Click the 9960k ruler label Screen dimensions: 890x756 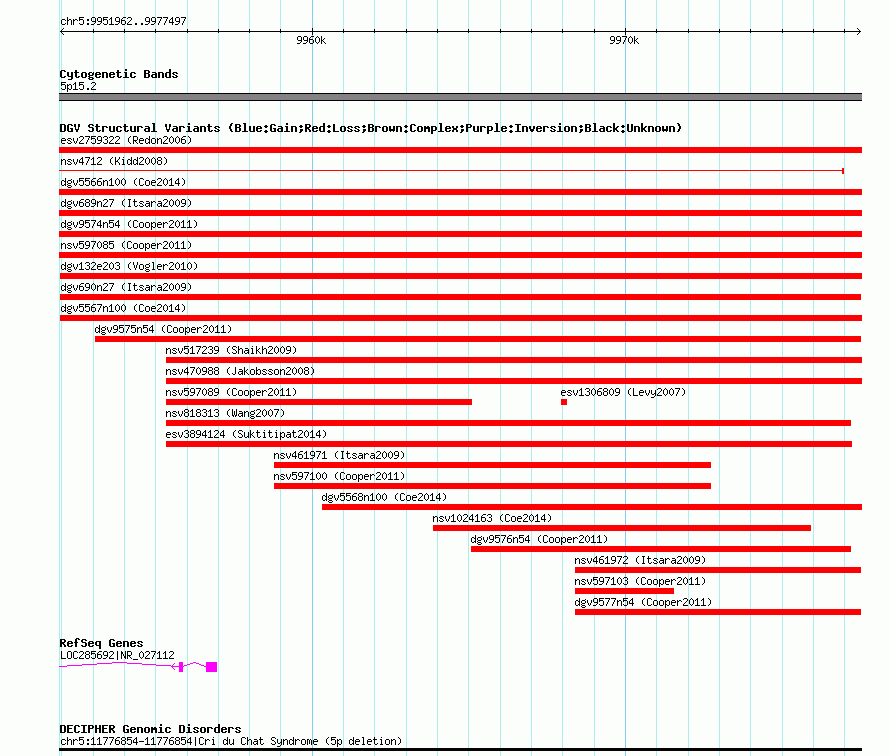pyautogui.click(x=311, y=40)
